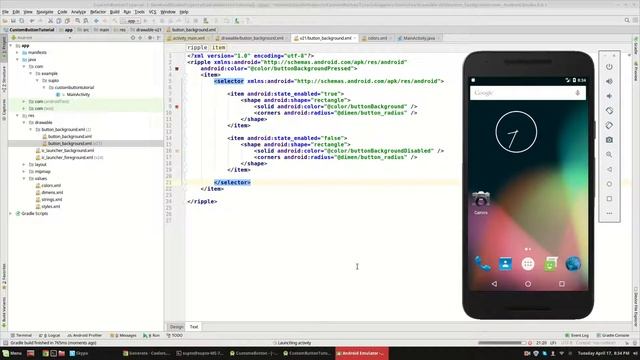Tap the Android recents navigation button

(x=562, y=284)
